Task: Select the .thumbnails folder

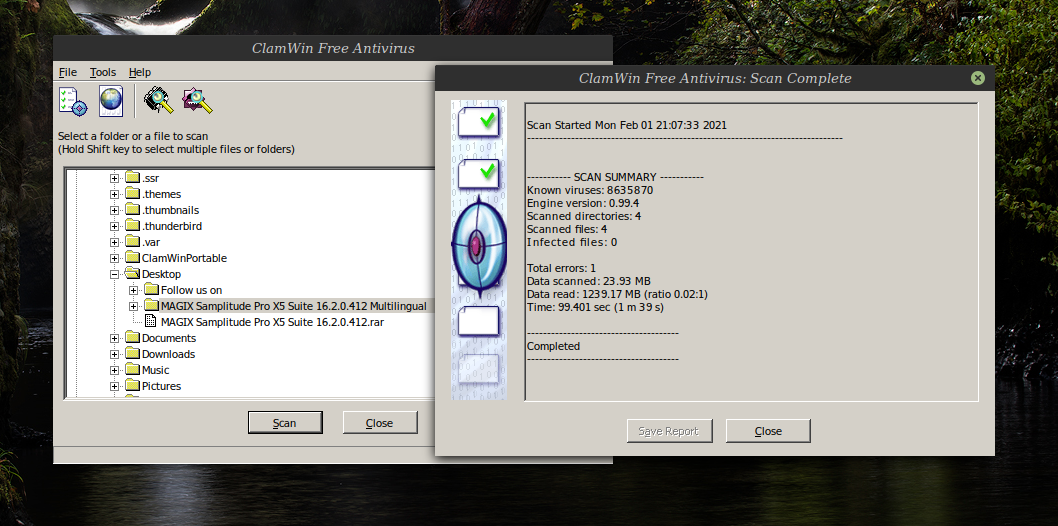Action: [170, 210]
